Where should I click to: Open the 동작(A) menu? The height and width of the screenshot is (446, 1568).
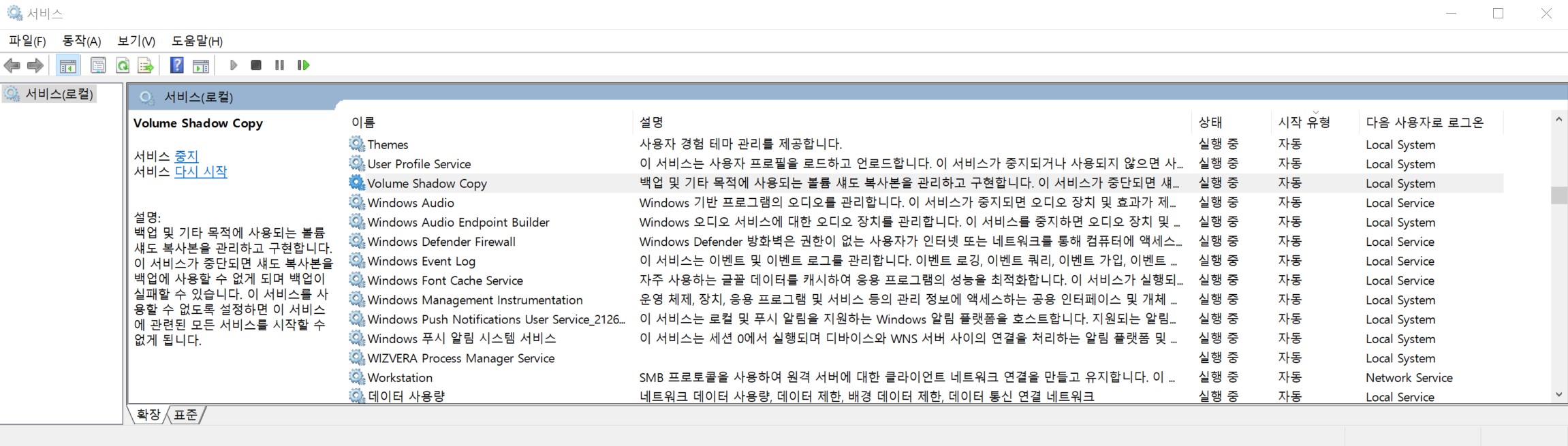(82, 41)
